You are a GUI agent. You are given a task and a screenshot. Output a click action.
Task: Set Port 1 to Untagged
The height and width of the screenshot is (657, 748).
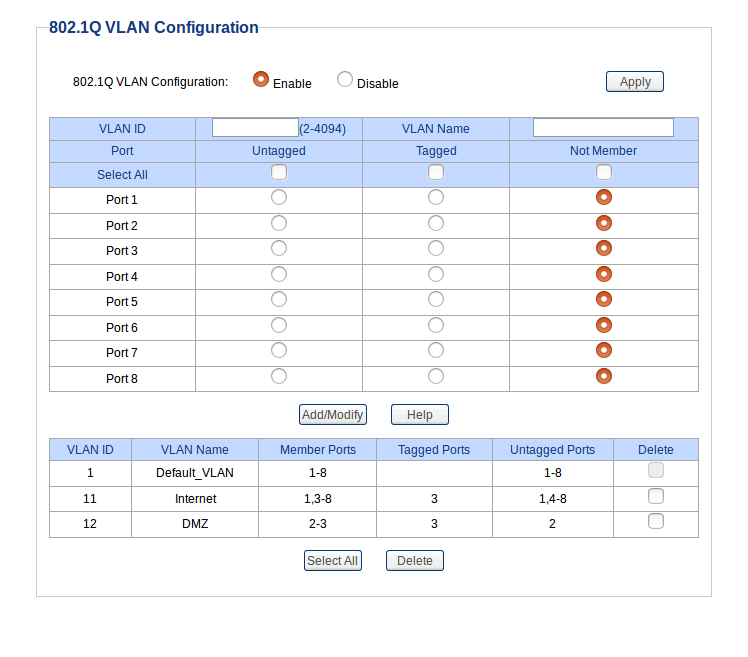click(279, 198)
